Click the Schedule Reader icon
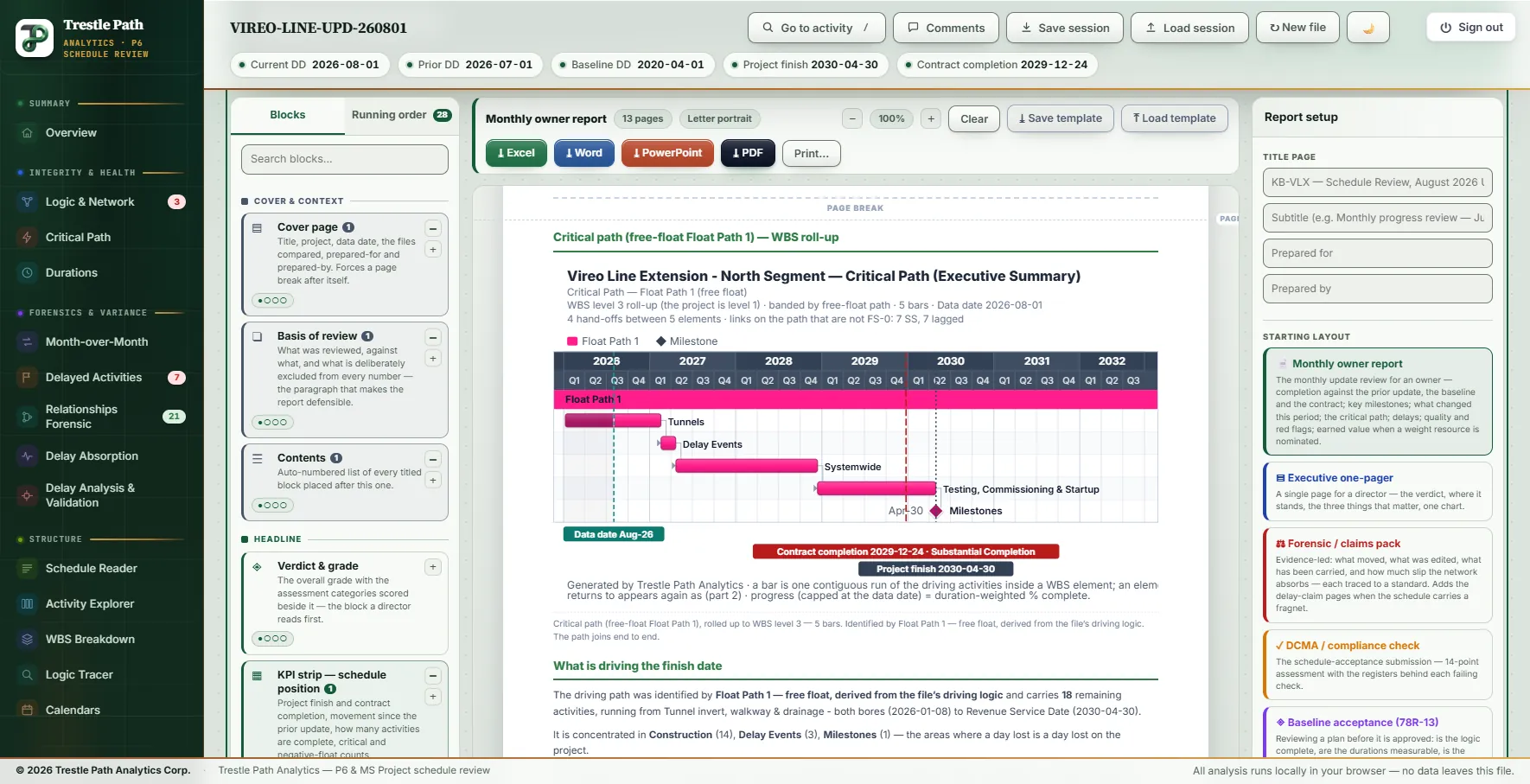 [x=27, y=569]
